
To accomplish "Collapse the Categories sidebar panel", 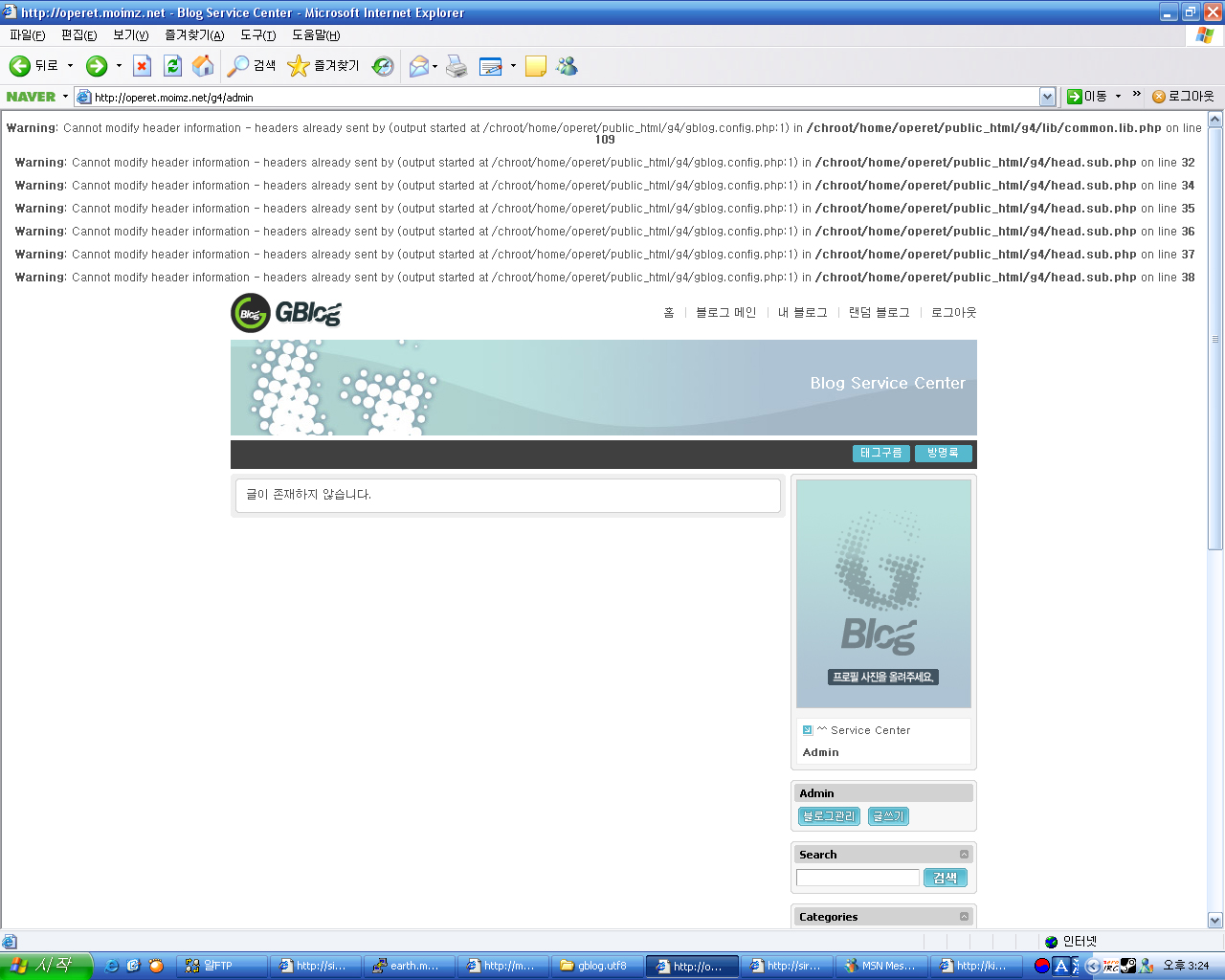I will coord(964,917).
